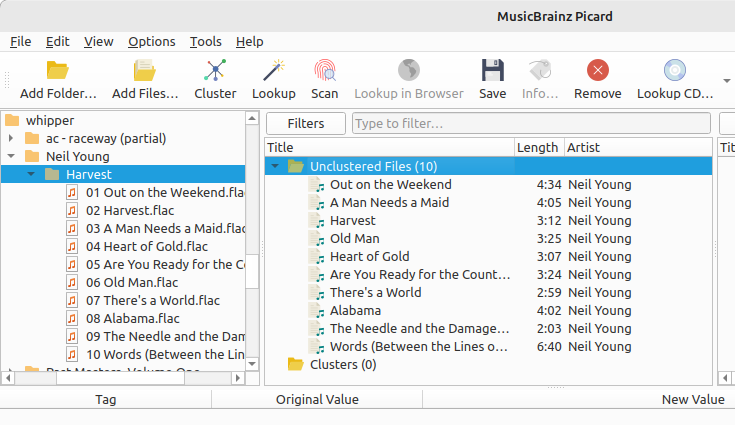Click the Harvest track file icon
The width and height of the screenshot is (735, 425).
point(316,221)
